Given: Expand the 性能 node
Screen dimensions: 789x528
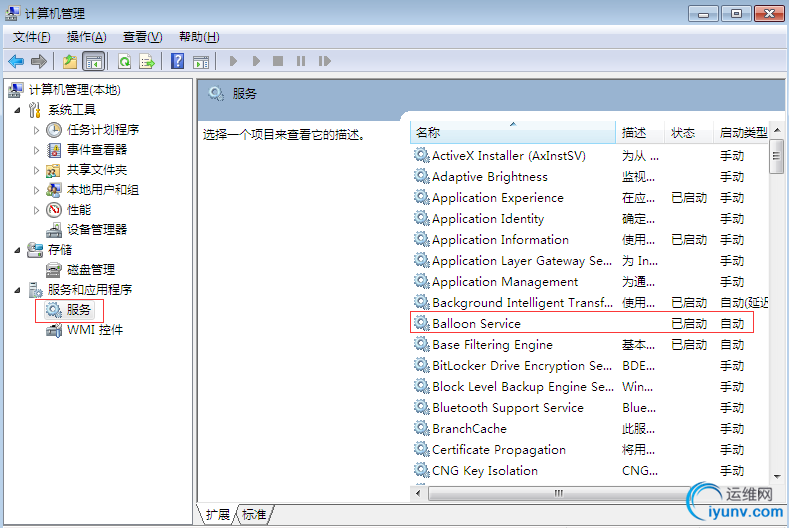Looking at the screenshot, I should click(x=36, y=210).
